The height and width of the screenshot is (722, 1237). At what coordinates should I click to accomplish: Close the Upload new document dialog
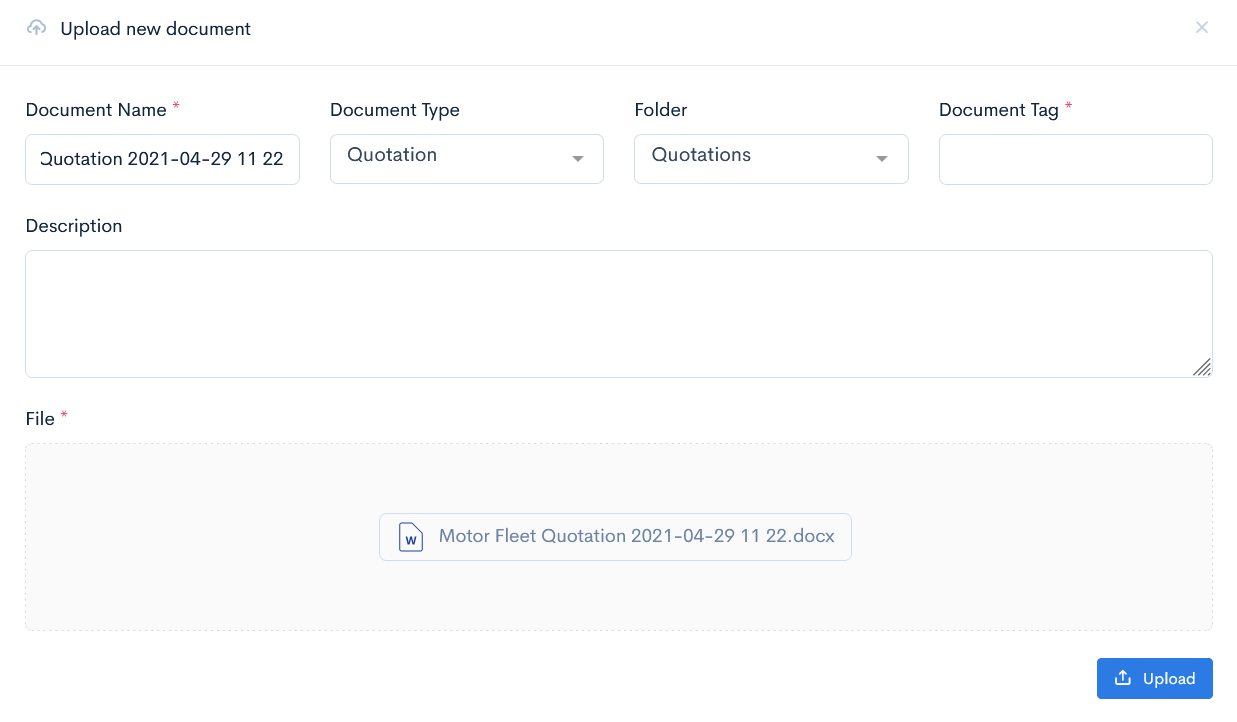click(1202, 28)
